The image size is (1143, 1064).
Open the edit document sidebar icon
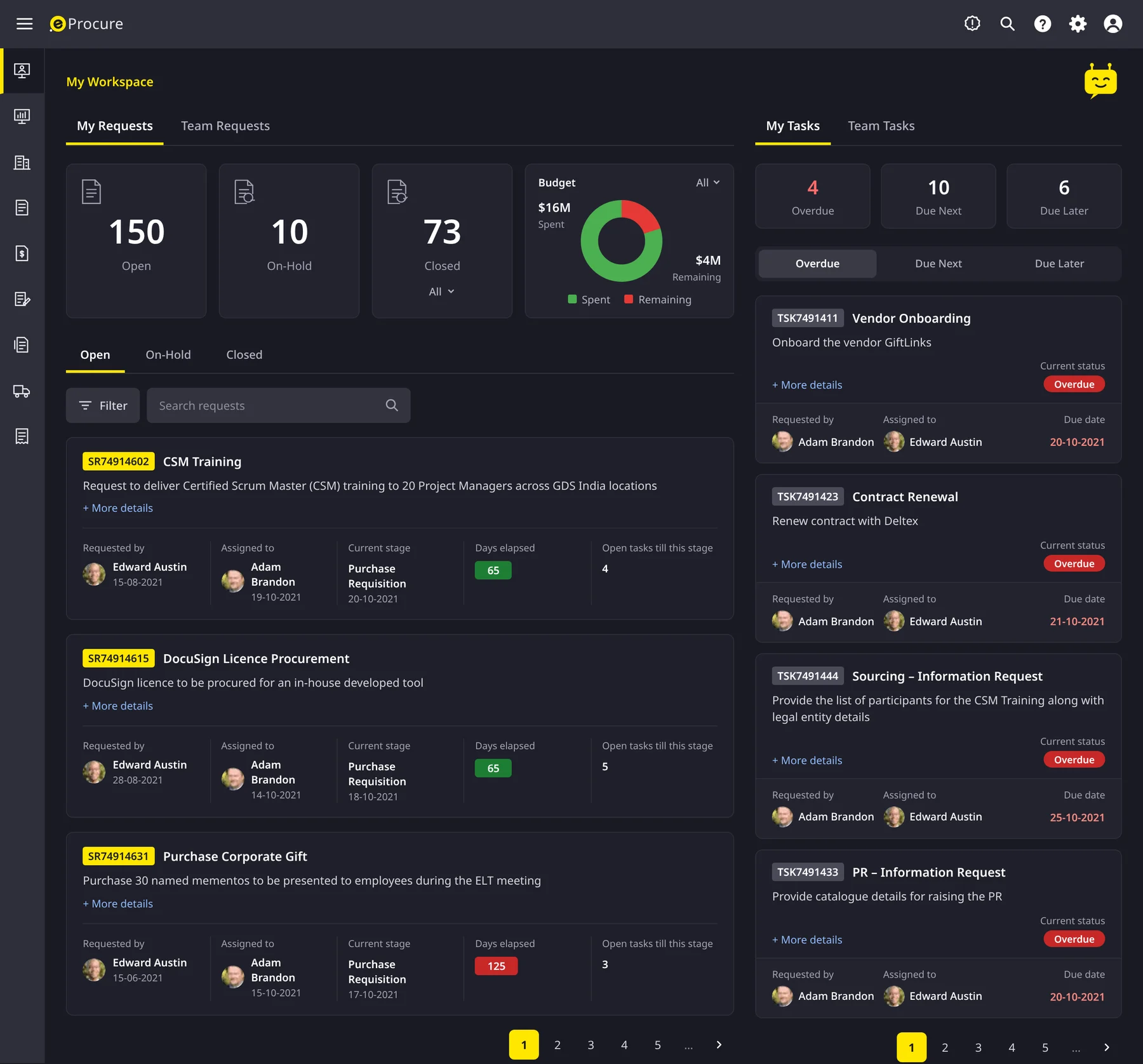[x=22, y=299]
